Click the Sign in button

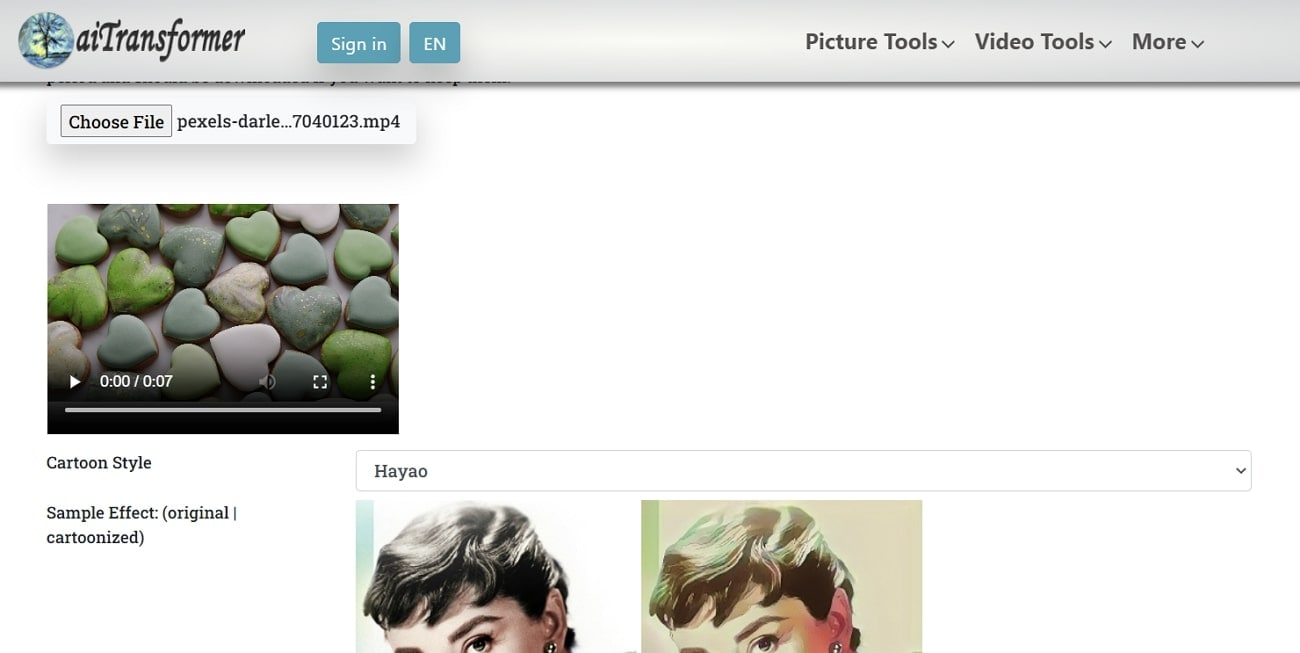[x=358, y=43]
